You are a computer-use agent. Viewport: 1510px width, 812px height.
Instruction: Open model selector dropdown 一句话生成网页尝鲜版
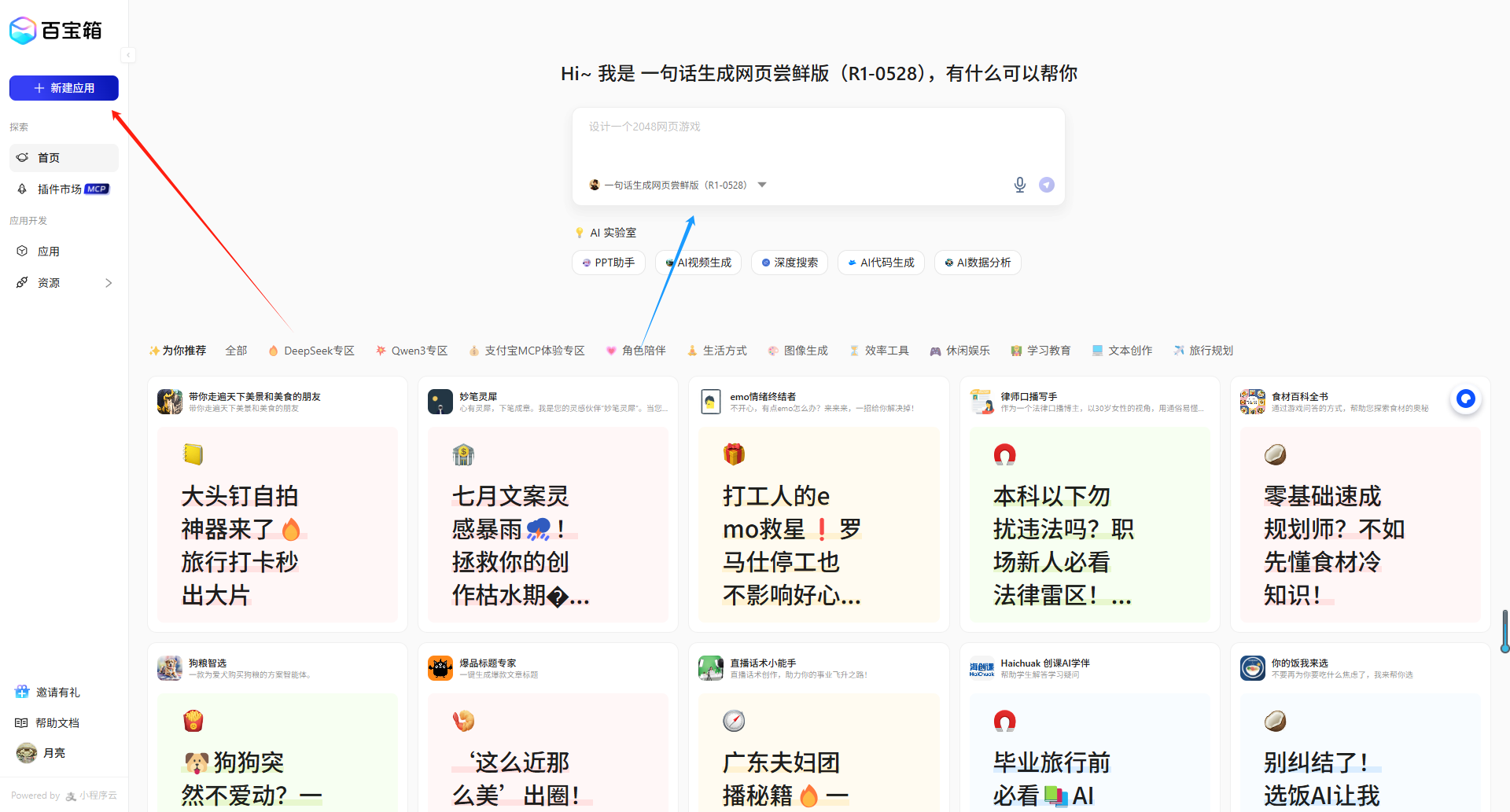pos(678,186)
